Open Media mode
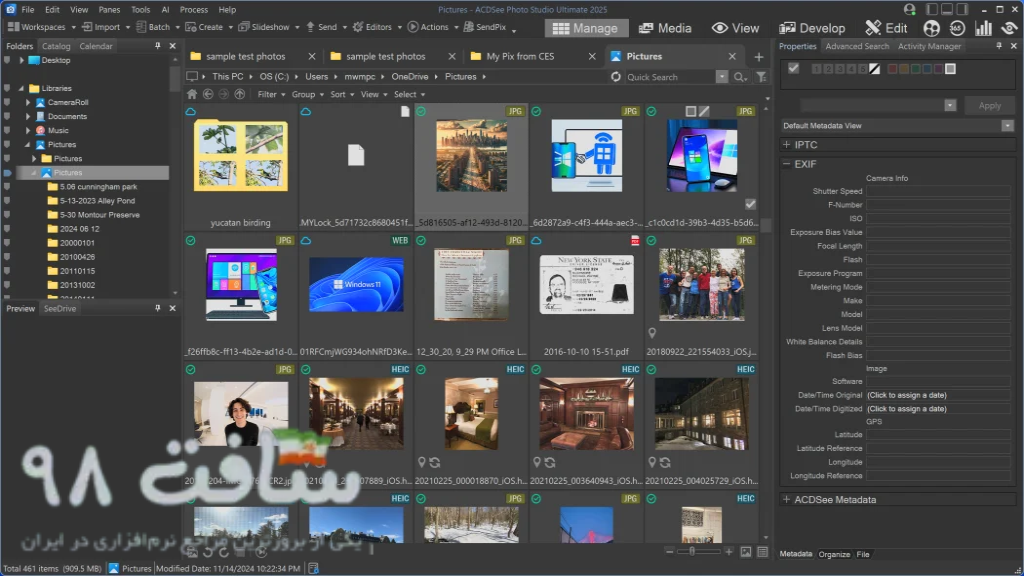 point(665,28)
